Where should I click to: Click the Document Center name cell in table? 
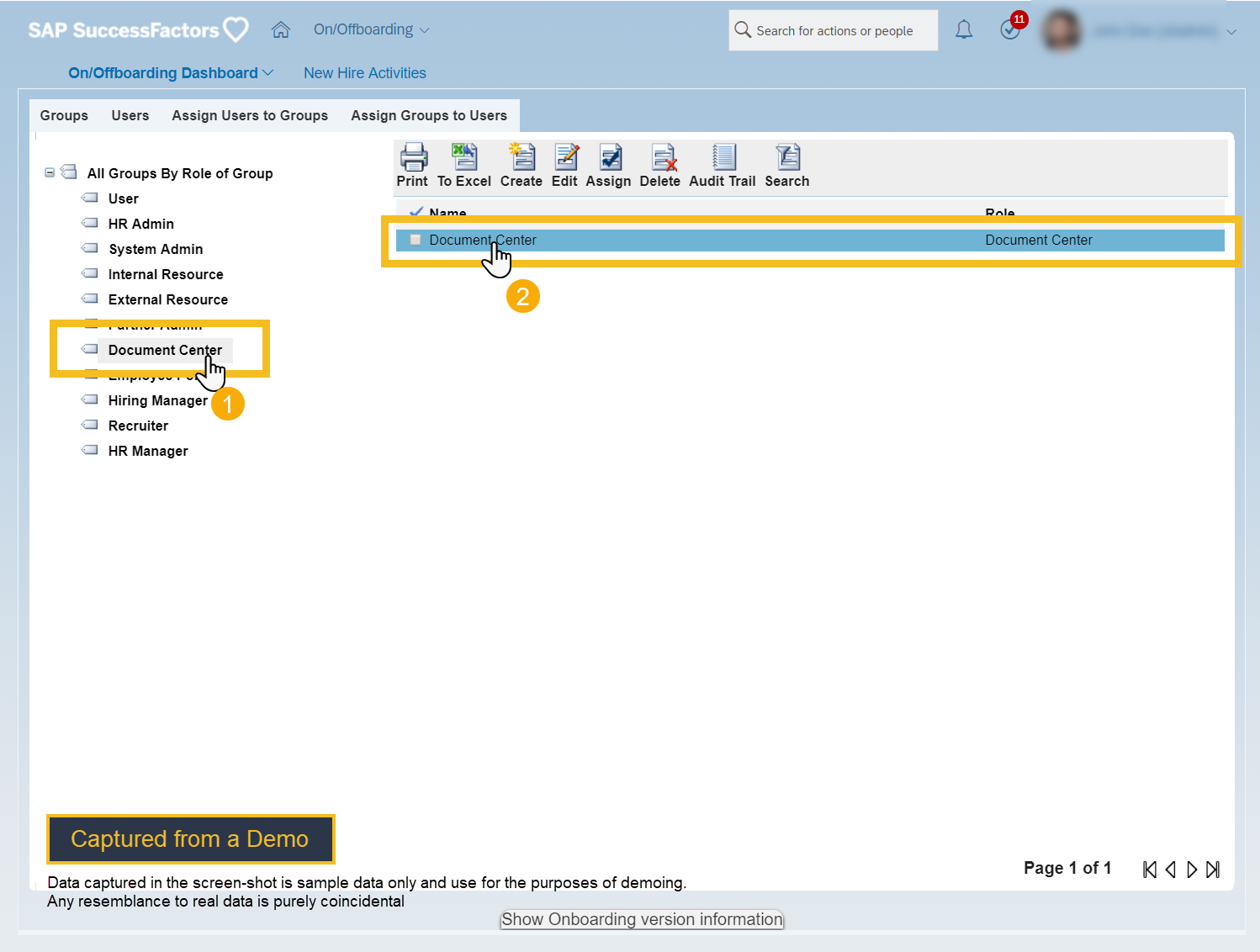tap(483, 240)
